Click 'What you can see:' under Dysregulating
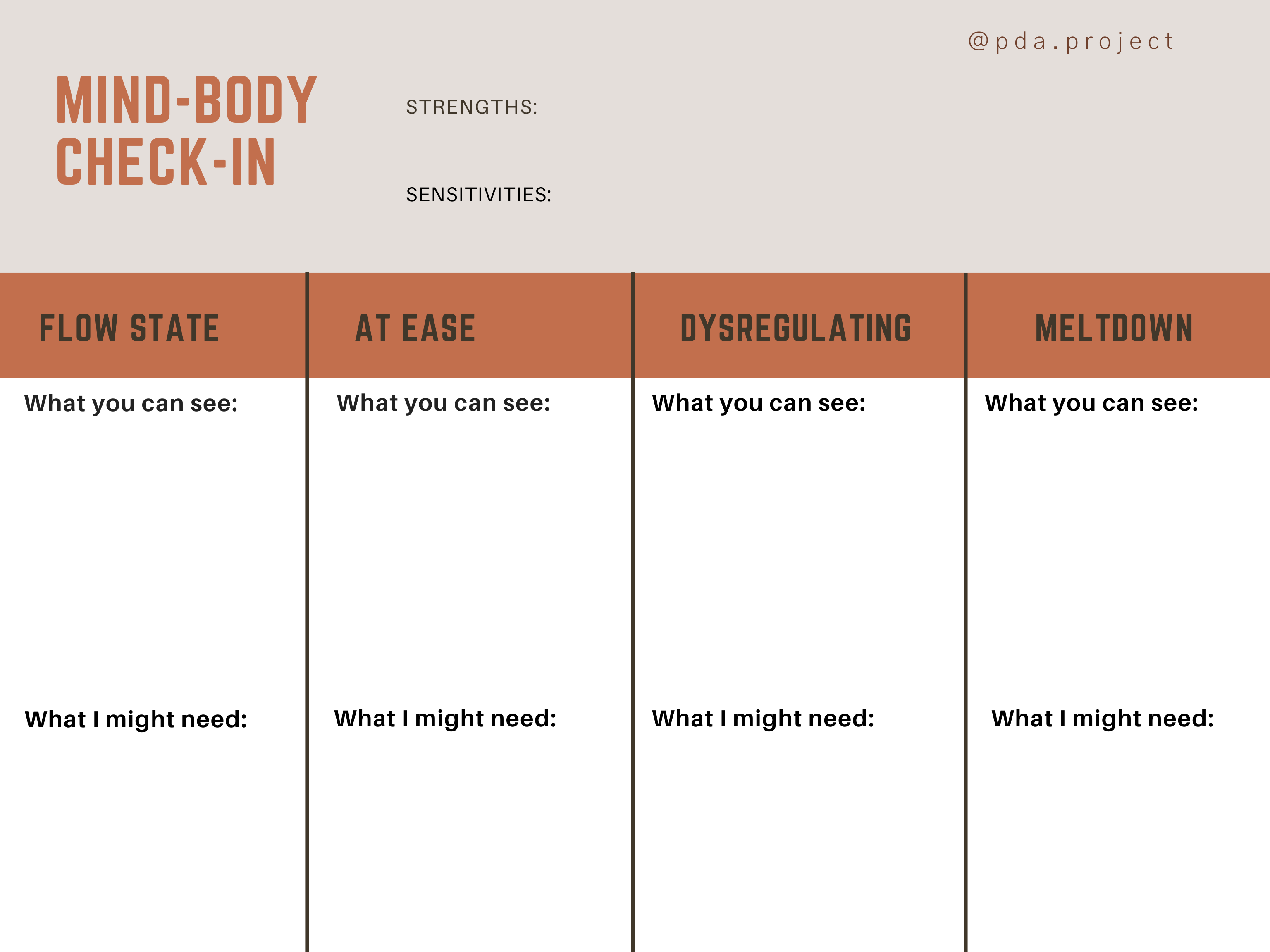 click(759, 403)
